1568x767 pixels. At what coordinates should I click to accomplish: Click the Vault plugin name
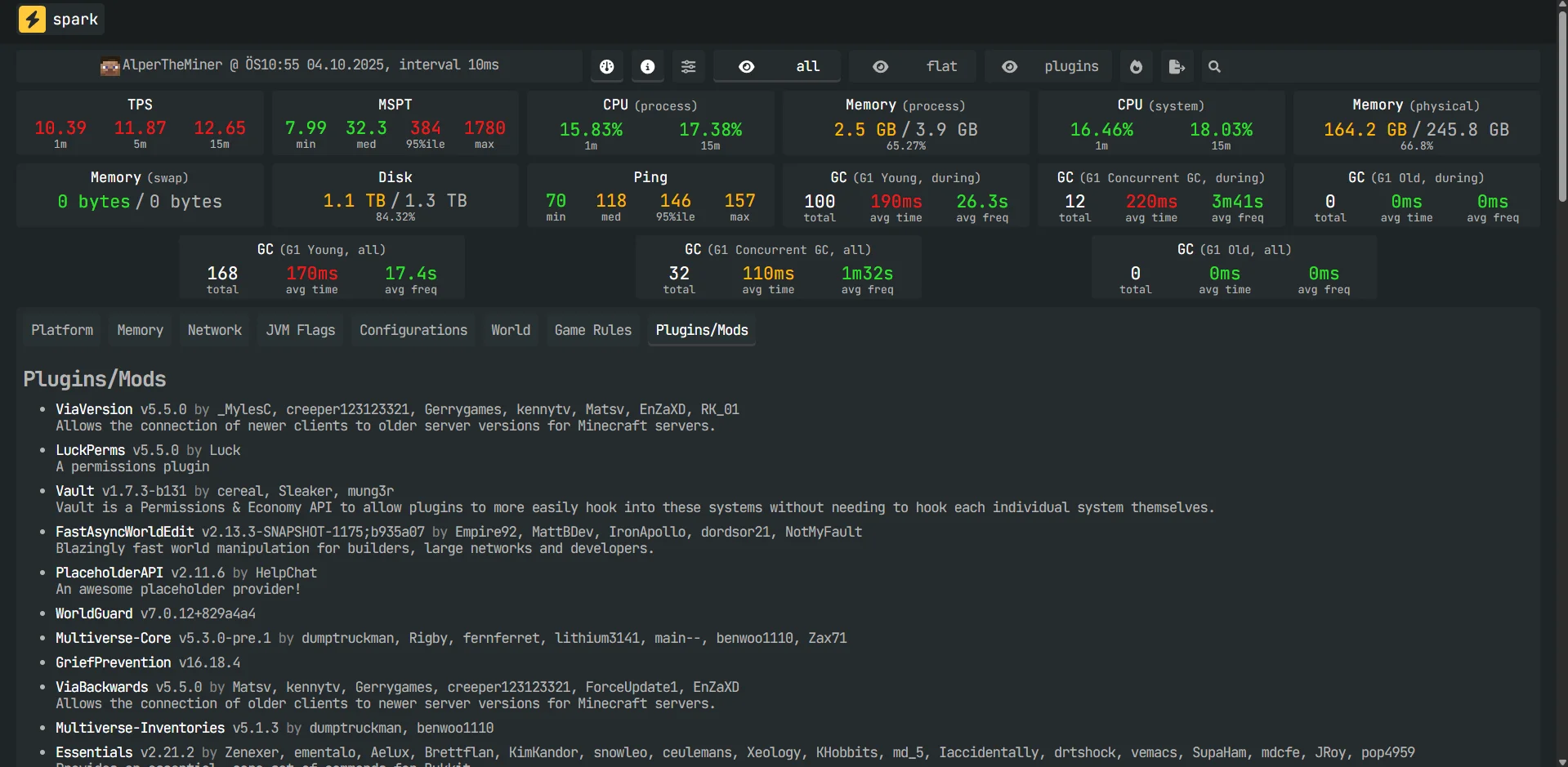75,491
